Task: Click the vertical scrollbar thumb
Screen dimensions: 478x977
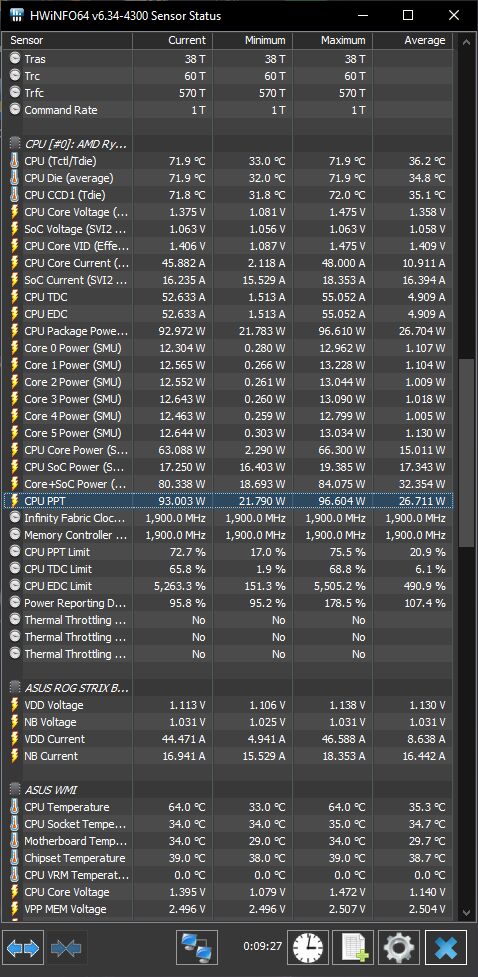Action: (465, 453)
